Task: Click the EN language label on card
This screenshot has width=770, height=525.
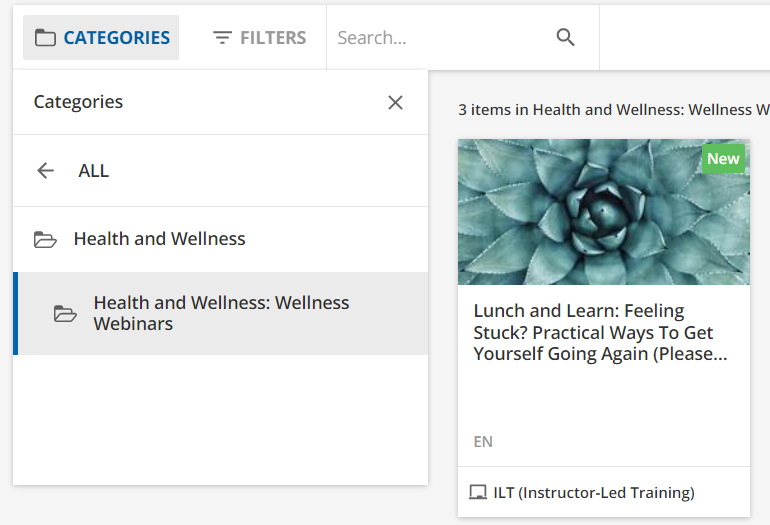Action: [x=483, y=442]
